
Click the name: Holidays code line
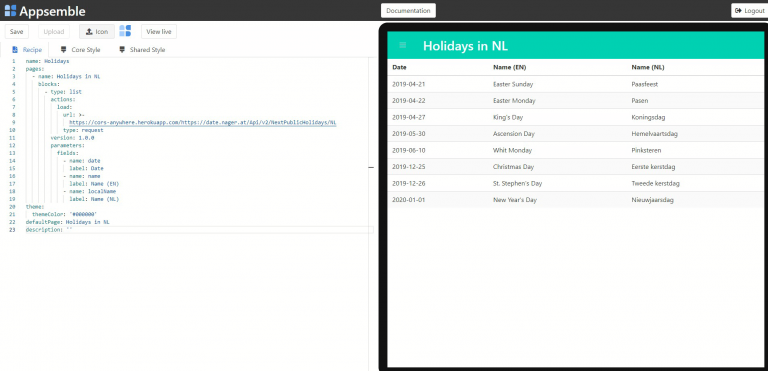pos(47,61)
